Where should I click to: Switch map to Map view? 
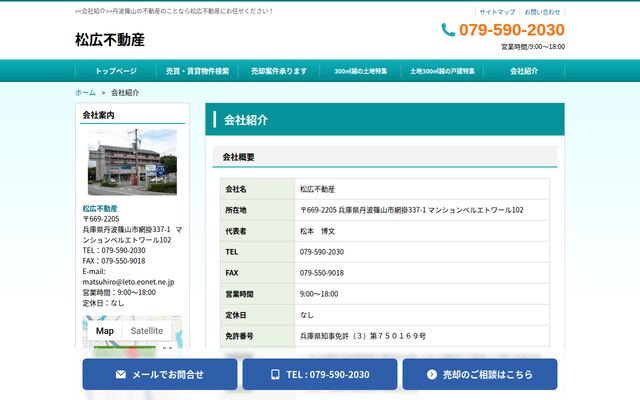[105, 331]
